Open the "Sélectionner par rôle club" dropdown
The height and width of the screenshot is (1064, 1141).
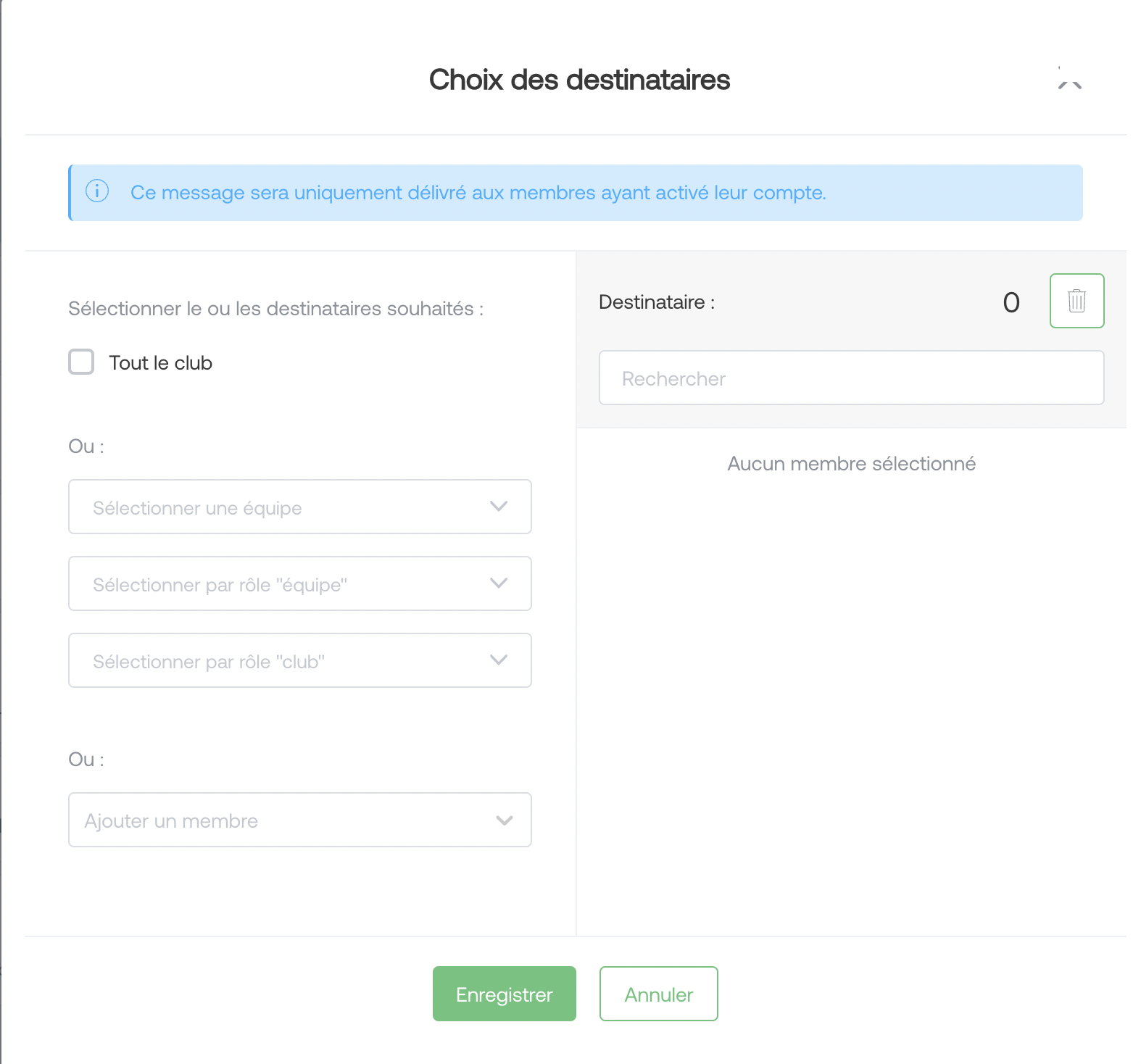tap(300, 660)
